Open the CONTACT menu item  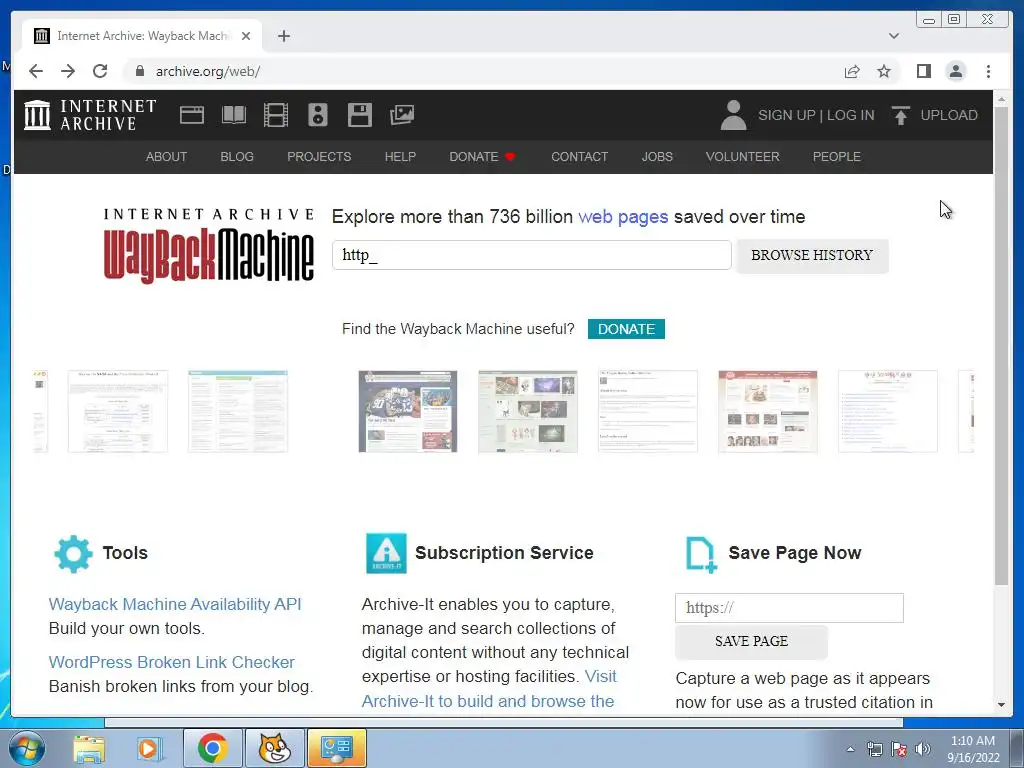click(x=579, y=157)
